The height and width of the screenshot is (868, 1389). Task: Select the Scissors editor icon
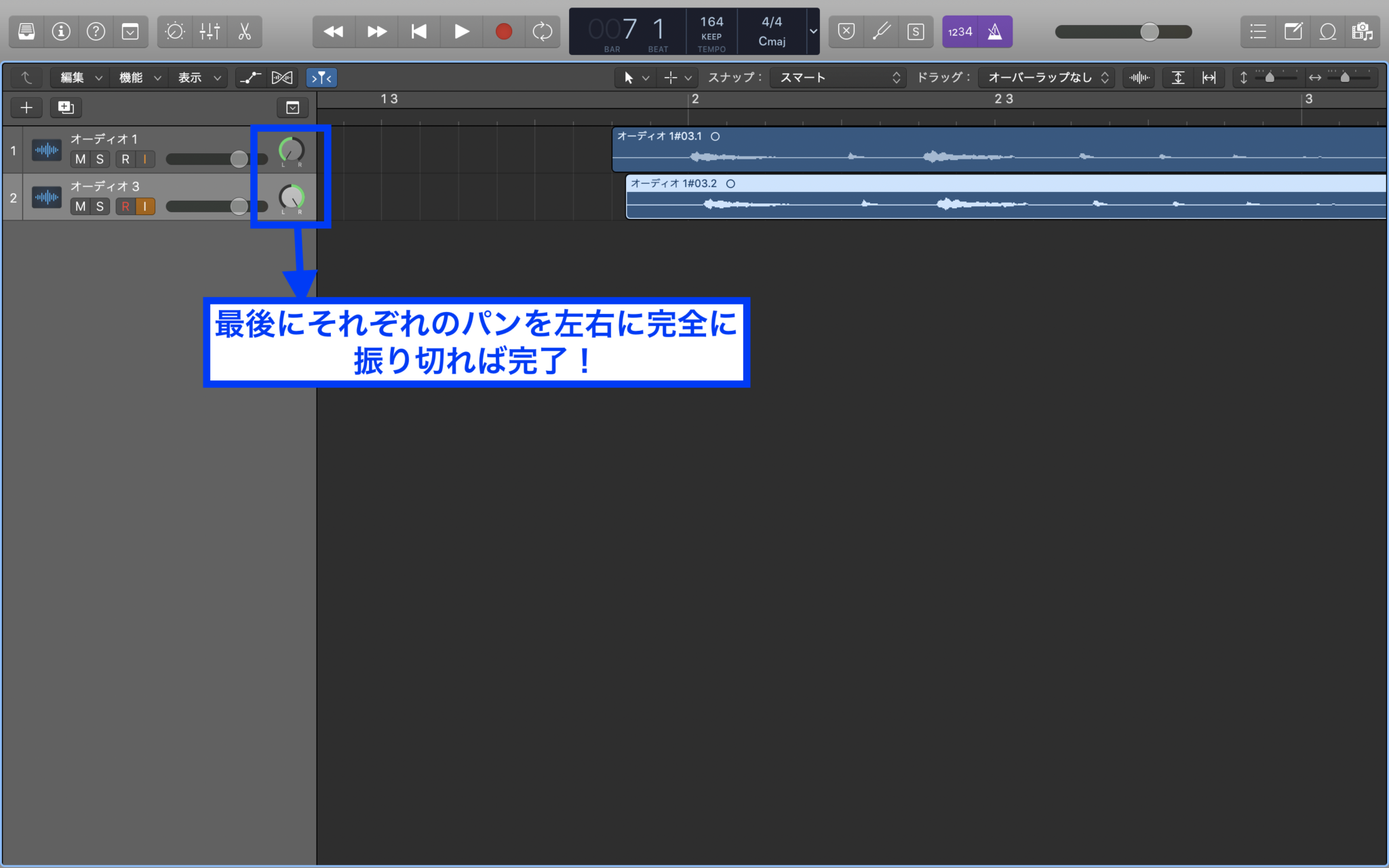[x=246, y=31]
